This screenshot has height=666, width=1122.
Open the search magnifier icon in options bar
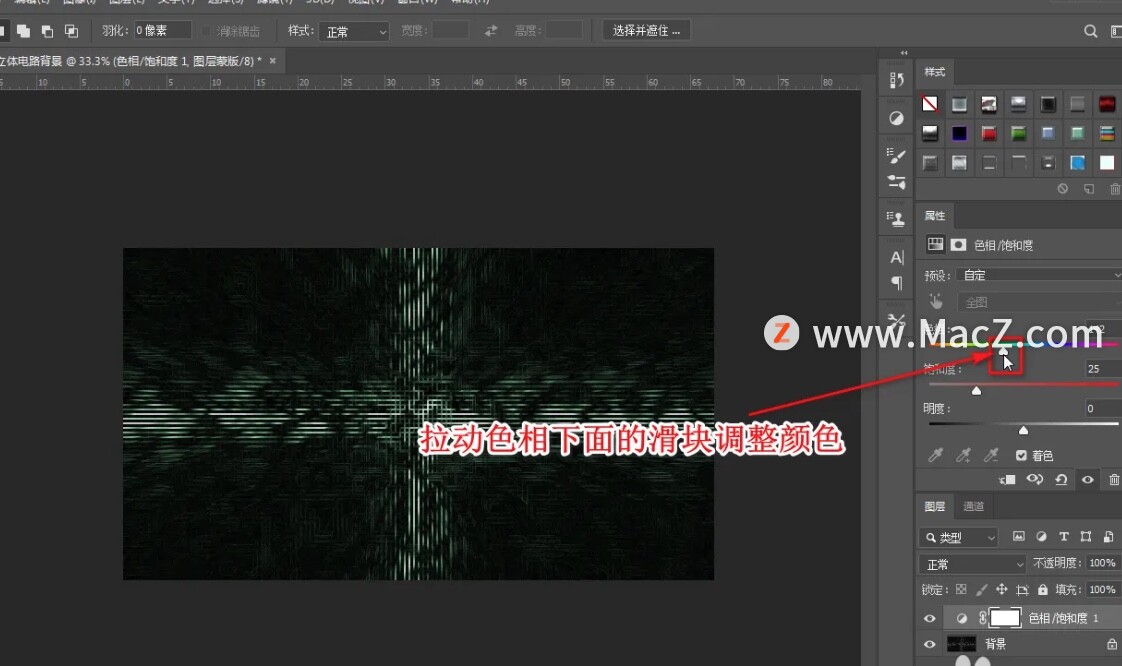(1091, 31)
